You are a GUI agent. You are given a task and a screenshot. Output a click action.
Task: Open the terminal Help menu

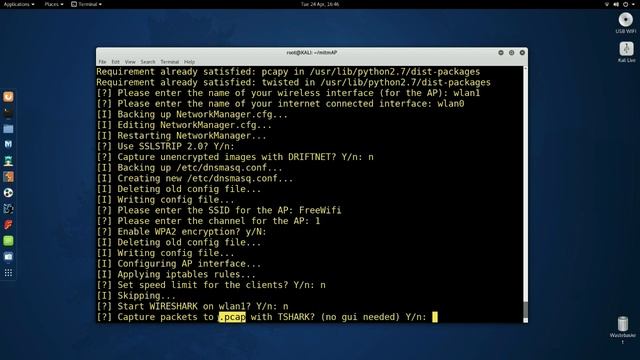click(189, 62)
